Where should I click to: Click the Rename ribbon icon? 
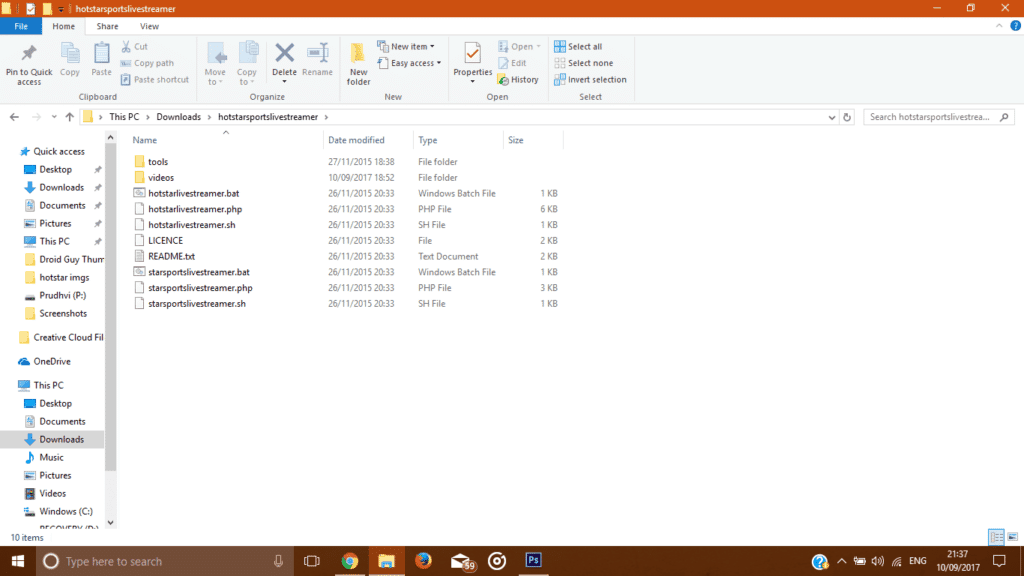click(317, 53)
